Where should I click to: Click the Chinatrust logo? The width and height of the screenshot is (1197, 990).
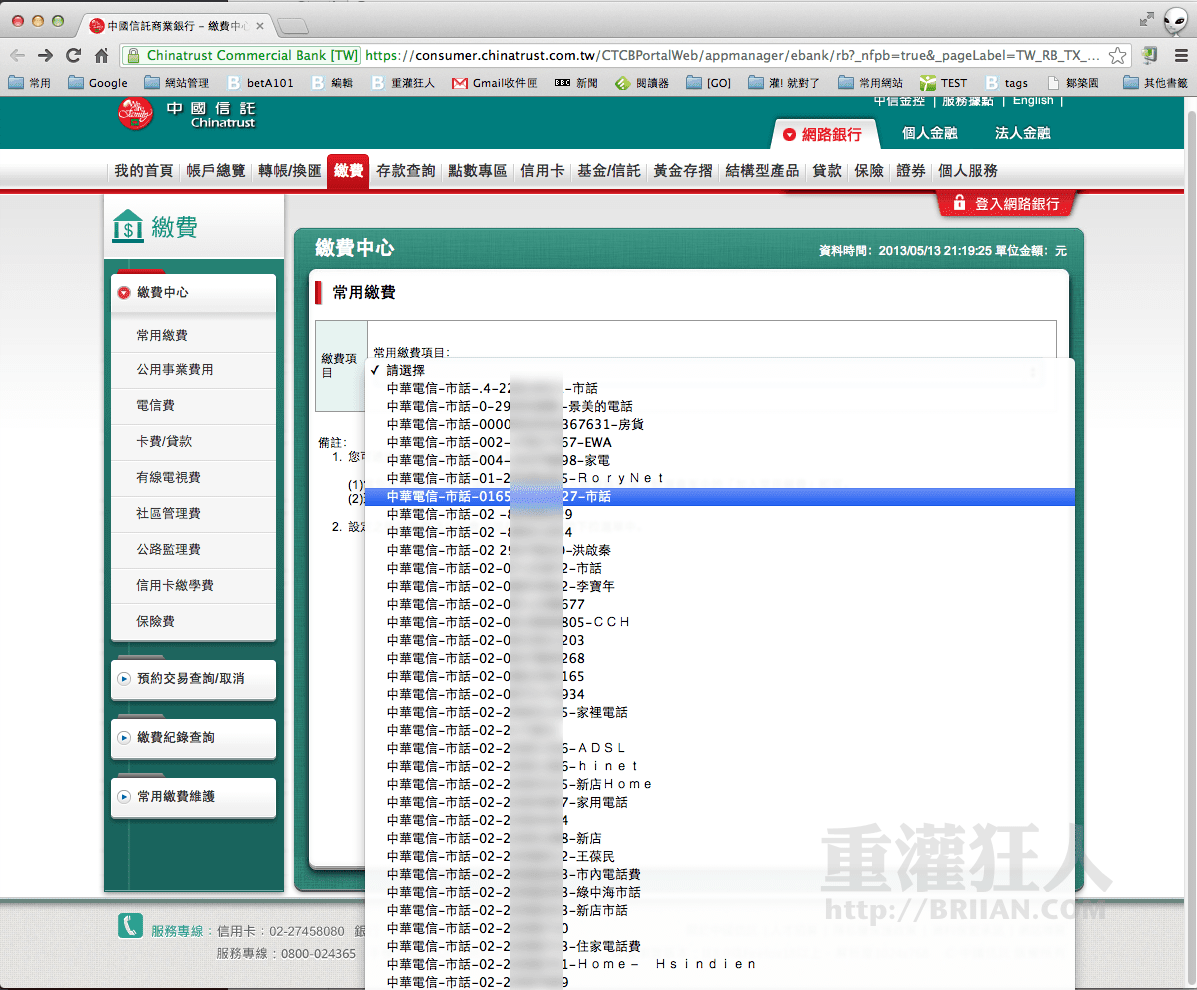point(186,114)
